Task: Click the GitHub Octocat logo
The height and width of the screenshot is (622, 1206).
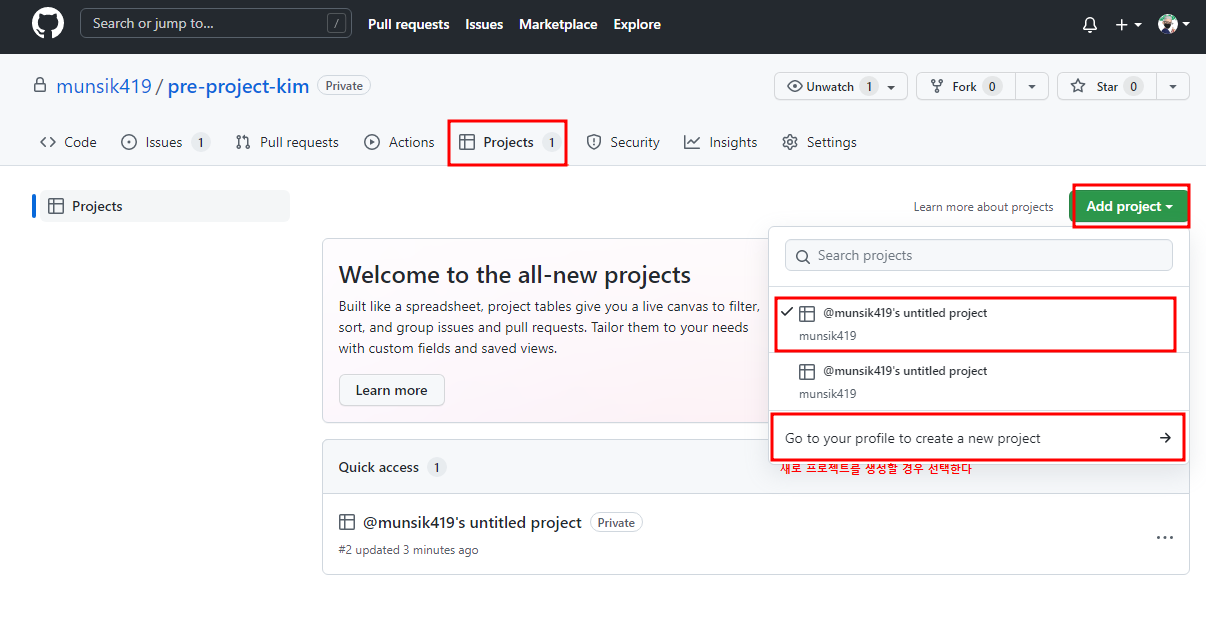Action: click(48, 24)
